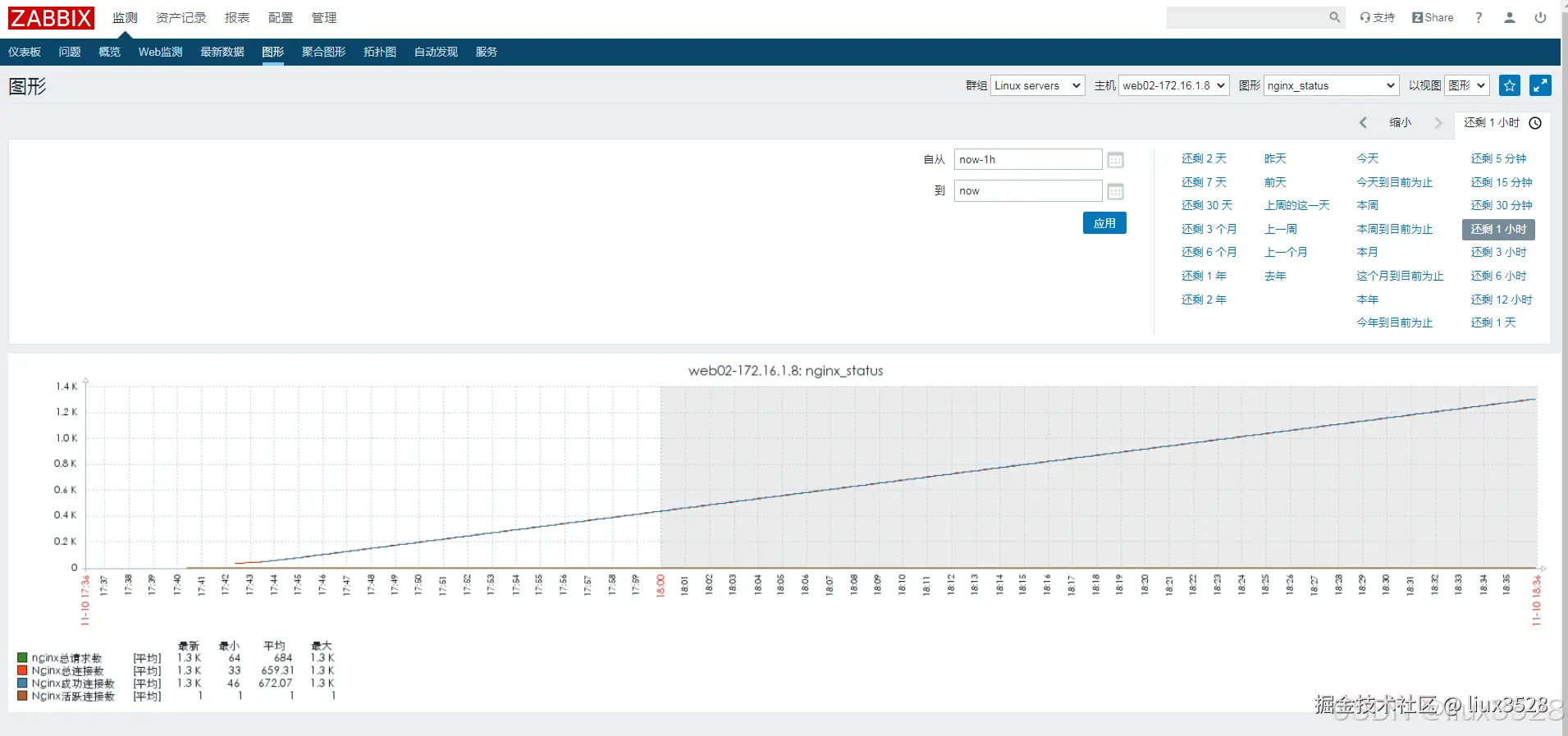The image size is (1568, 736).
Task: Add graph to favorites star
Action: [x=1510, y=85]
